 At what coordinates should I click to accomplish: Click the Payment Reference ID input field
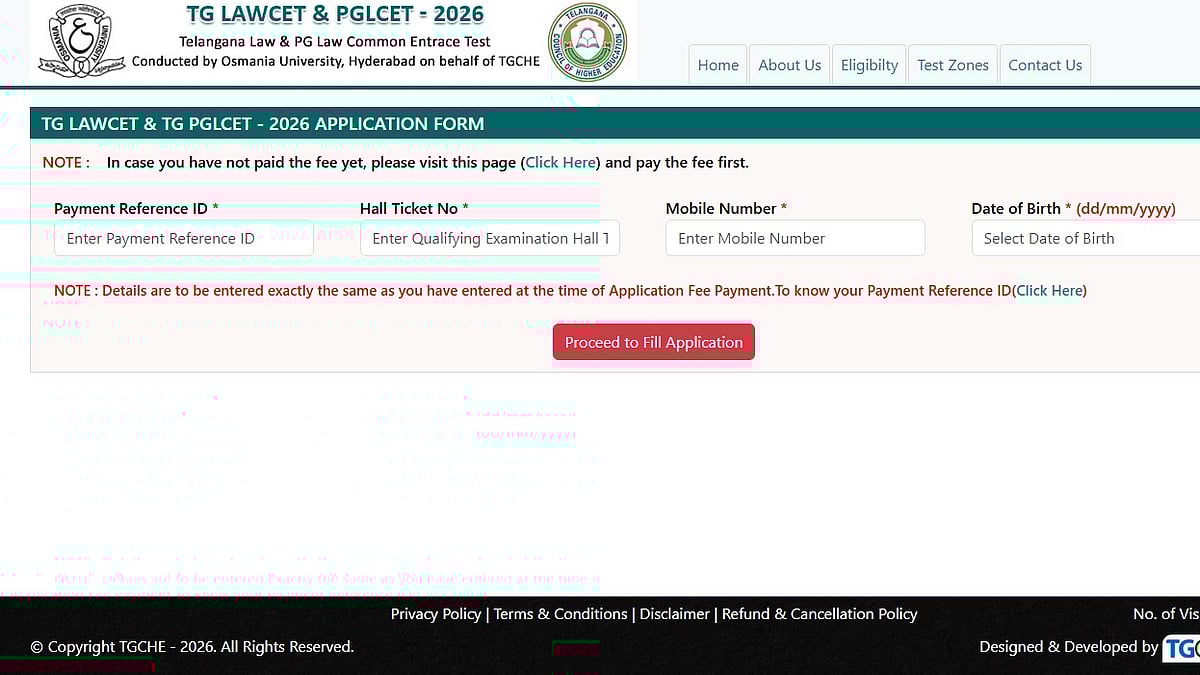click(x=183, y=238)
